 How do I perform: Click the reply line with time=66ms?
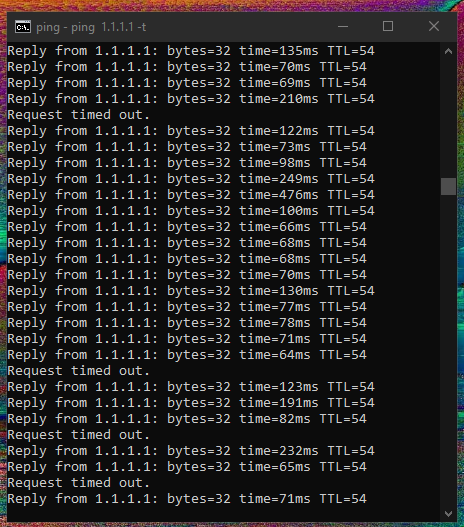[187, 227]
